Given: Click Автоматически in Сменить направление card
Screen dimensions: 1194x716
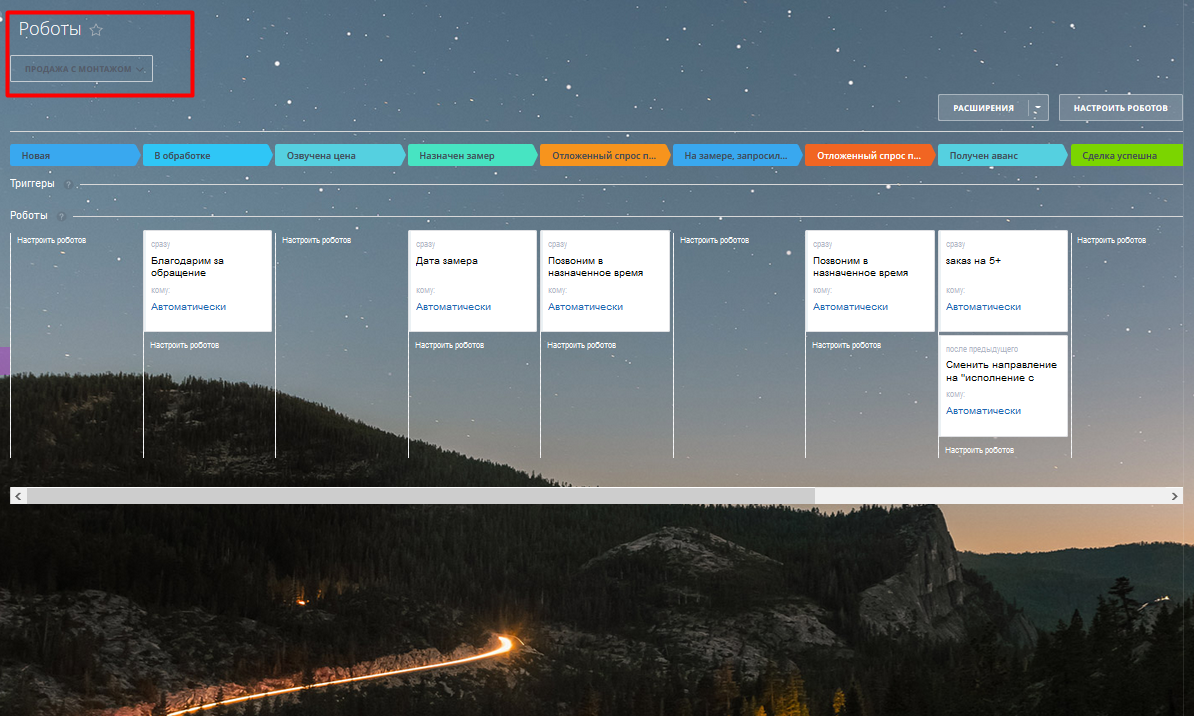Looking at the screenshot, I should click(x=983, y=411).
